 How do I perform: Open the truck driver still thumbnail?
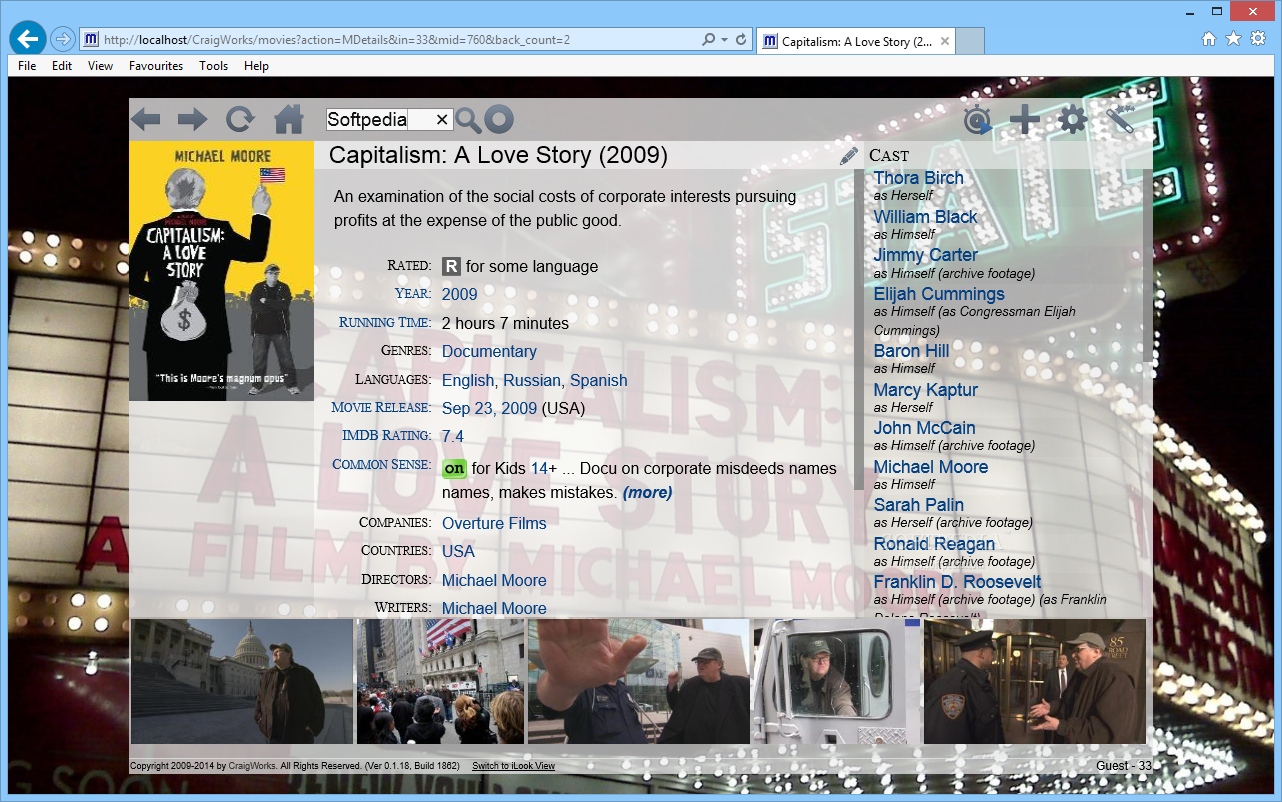point(836,681)
